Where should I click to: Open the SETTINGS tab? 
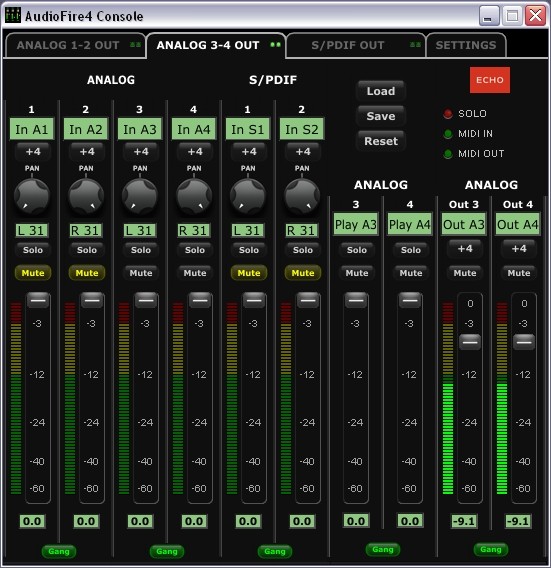(x=466, y=45)
